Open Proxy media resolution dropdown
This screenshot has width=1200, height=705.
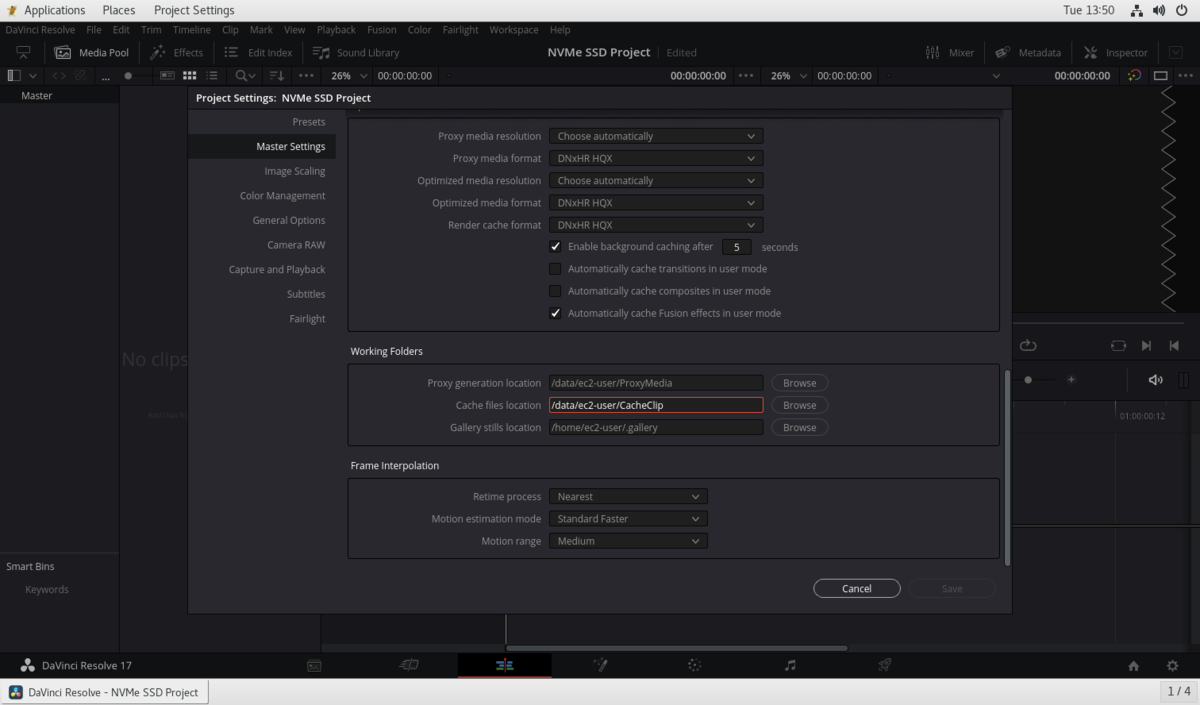(x=655, y=136)
